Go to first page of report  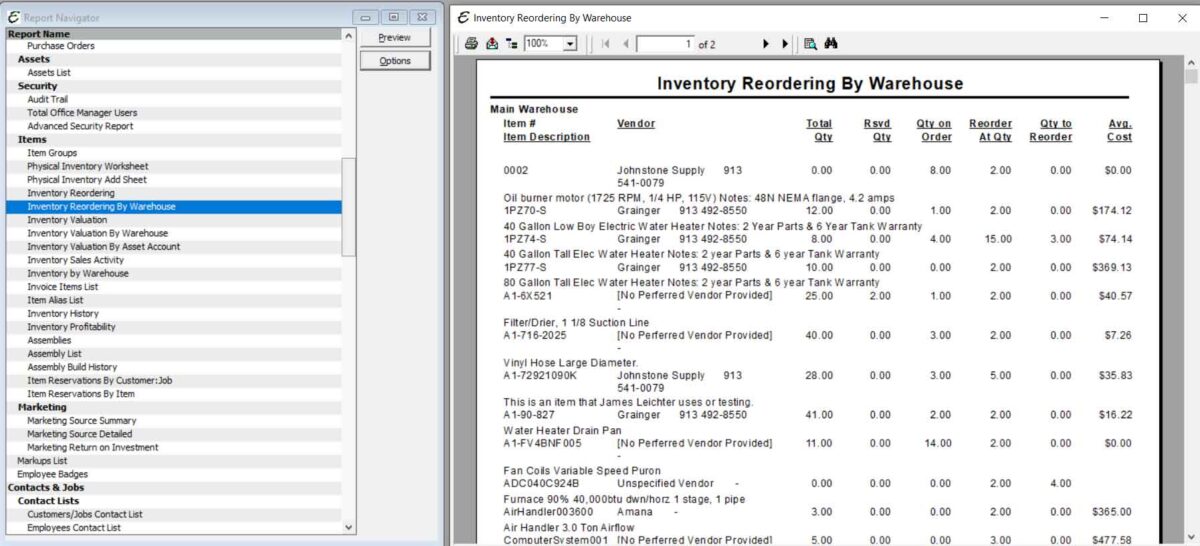(x=606, y=44)
